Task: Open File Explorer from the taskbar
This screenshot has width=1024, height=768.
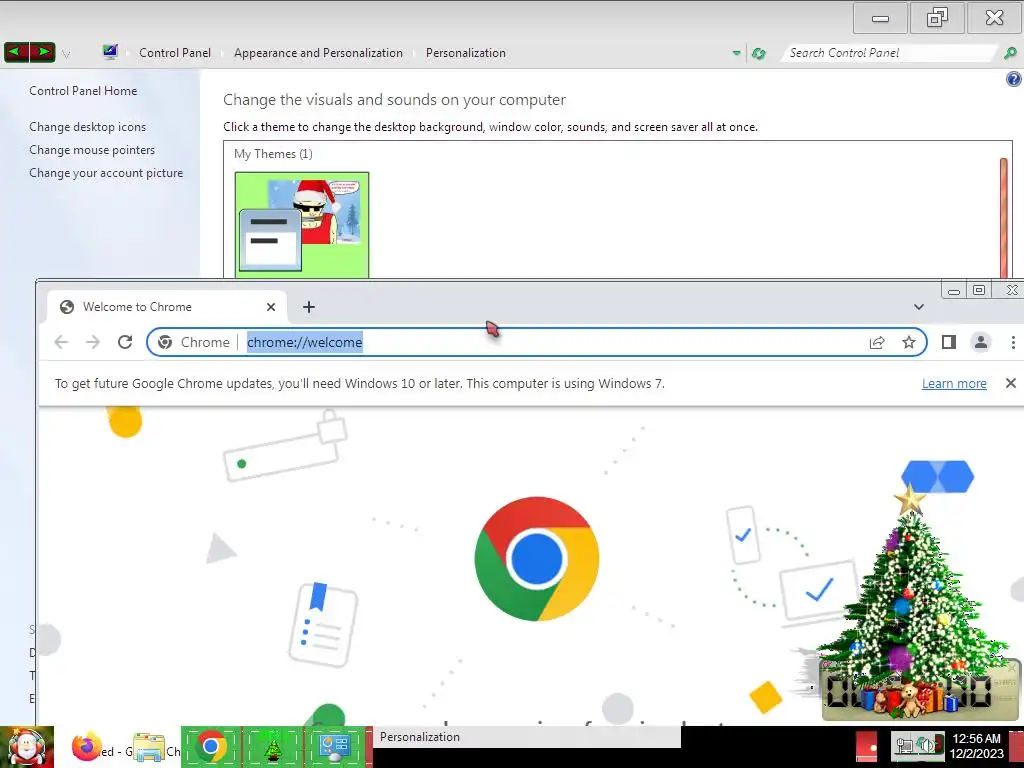Action: pyautogui.click(x=149, y=748)
